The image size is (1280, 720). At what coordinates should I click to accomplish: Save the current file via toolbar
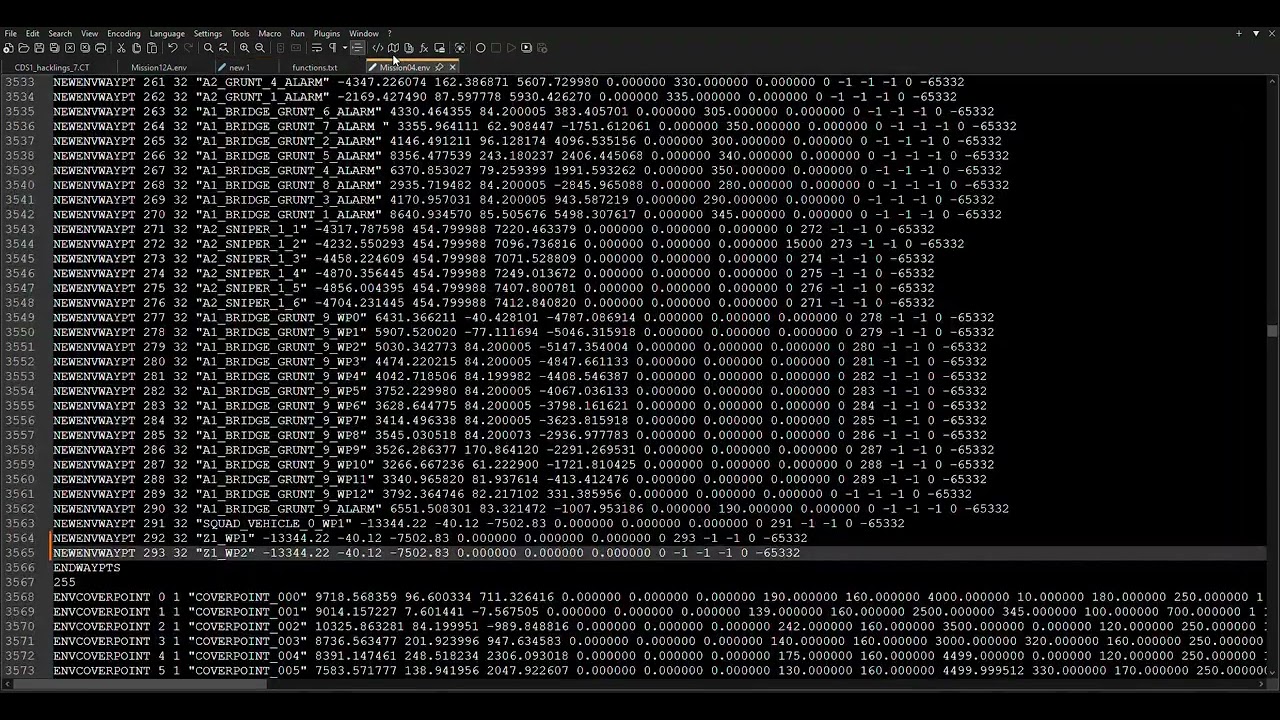pos(39,48)
